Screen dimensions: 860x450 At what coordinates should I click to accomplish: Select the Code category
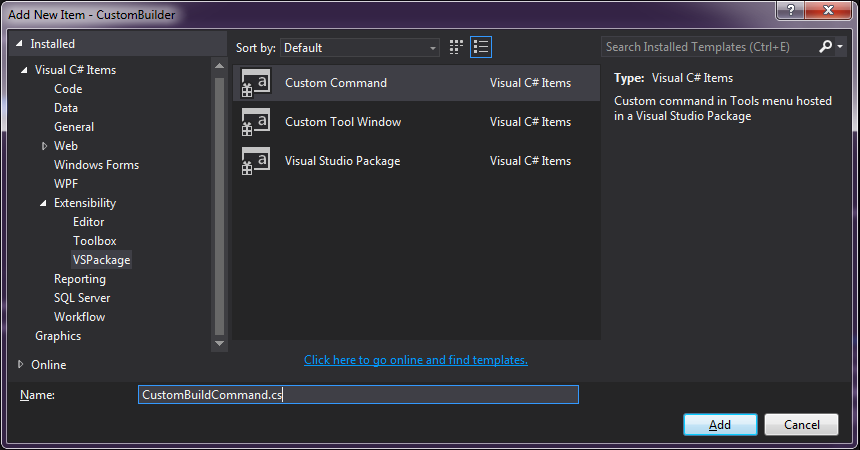click(68, 89)
